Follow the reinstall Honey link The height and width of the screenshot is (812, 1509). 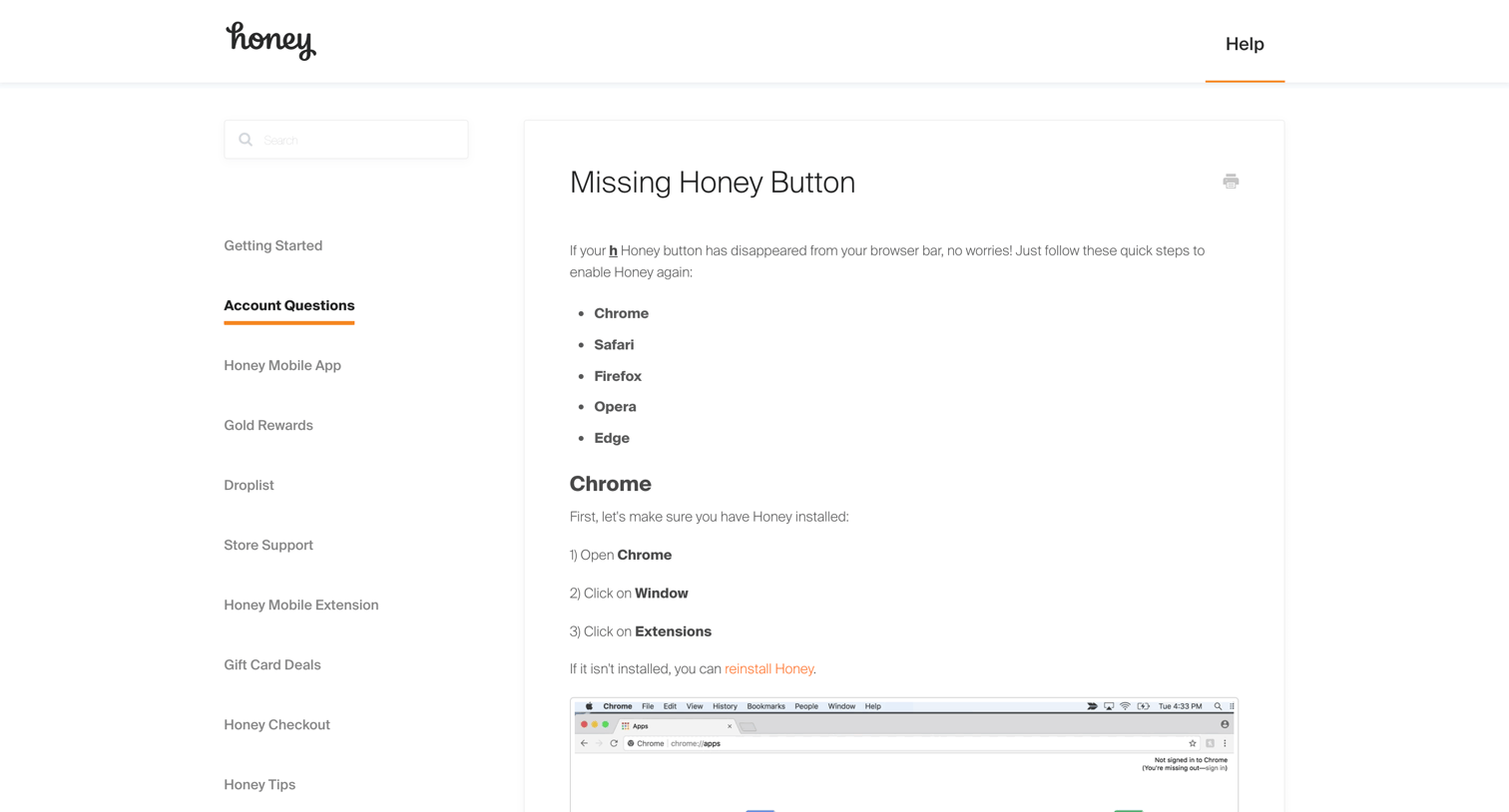(768, 668)
